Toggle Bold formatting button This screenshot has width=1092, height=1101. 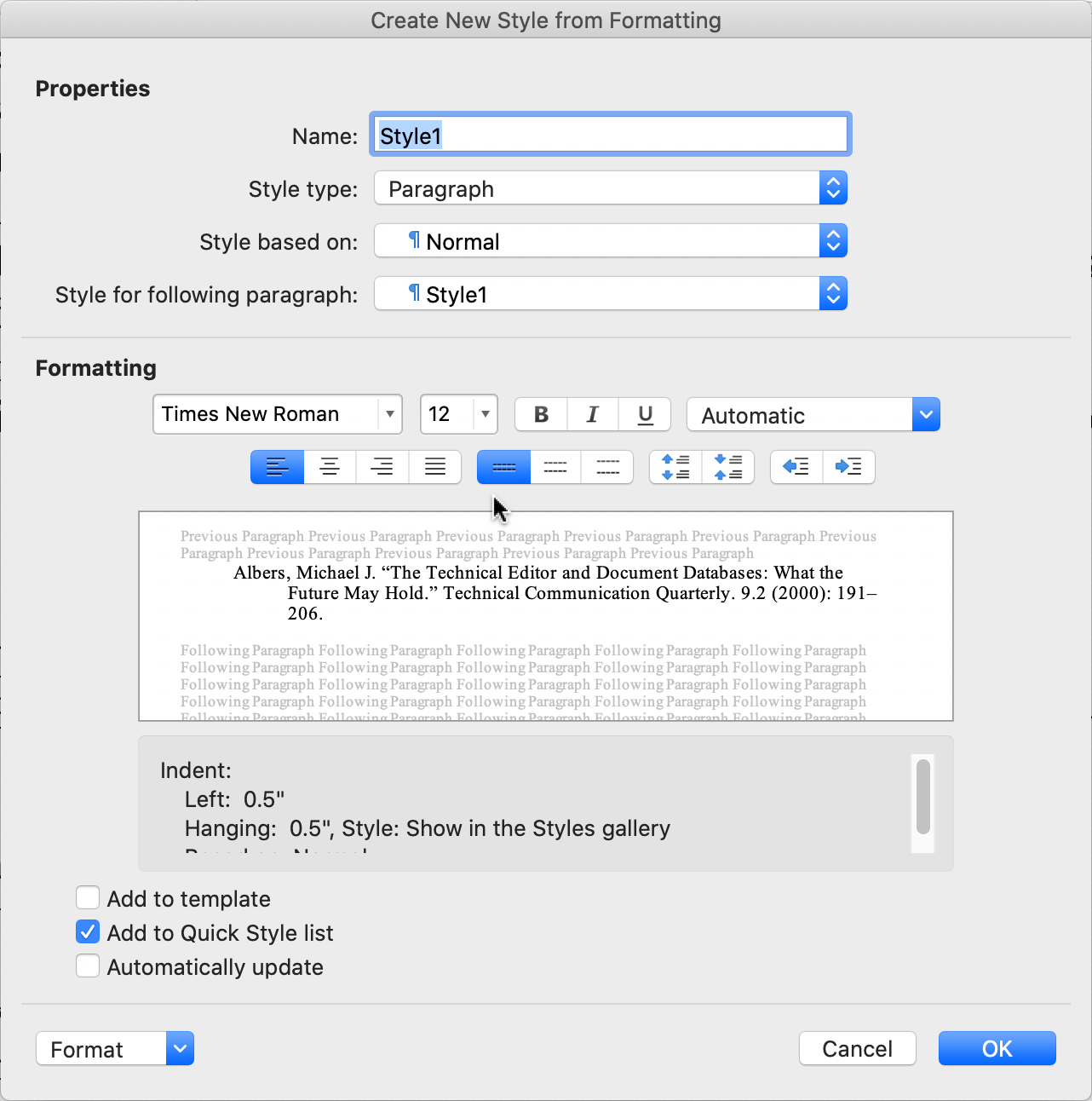541,415
